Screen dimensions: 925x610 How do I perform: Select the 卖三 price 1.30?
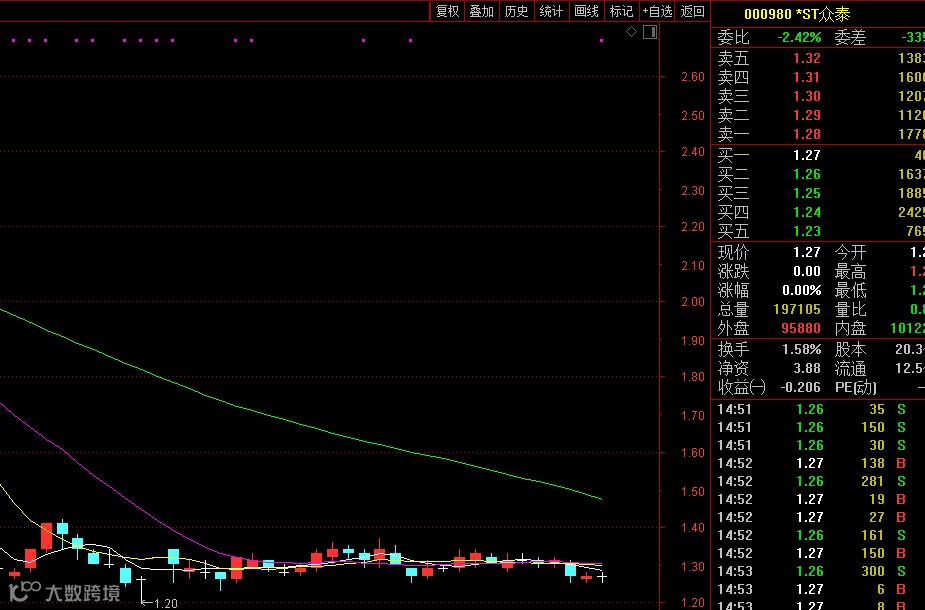click(806, 96)
